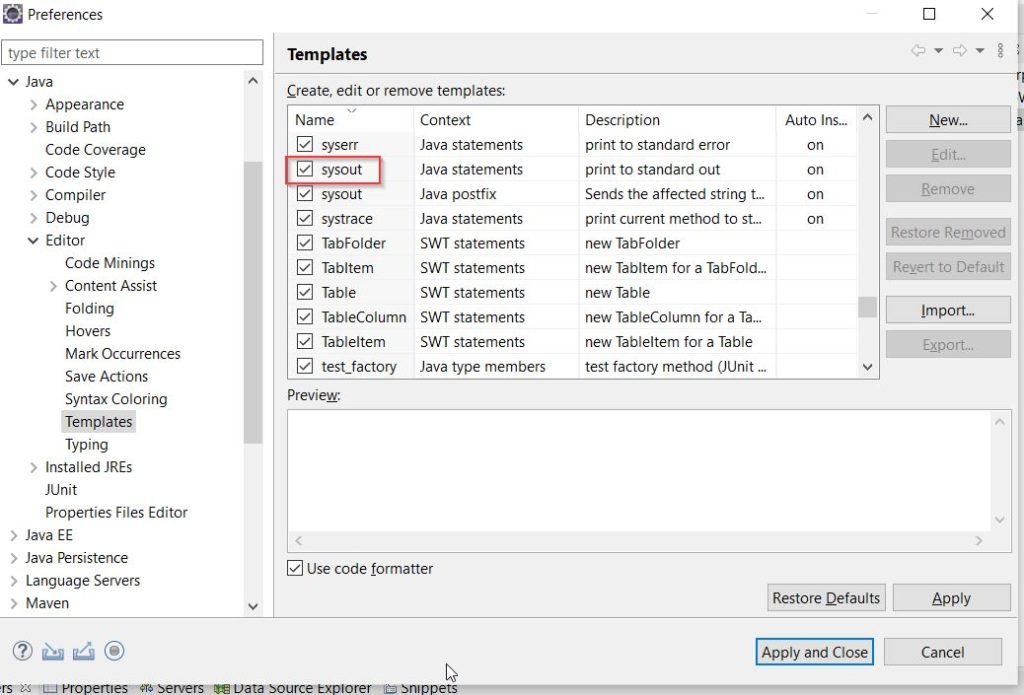Click the import preferences icon

tap(53, 652)
